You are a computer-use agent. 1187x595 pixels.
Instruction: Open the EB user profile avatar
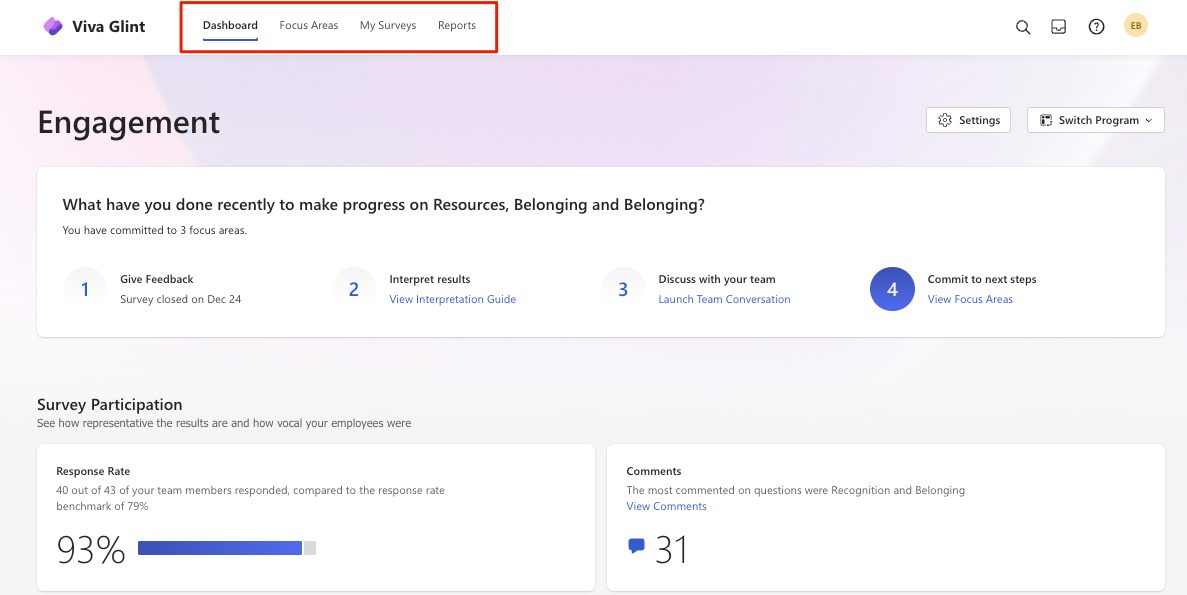click(x=1135, y=26)
